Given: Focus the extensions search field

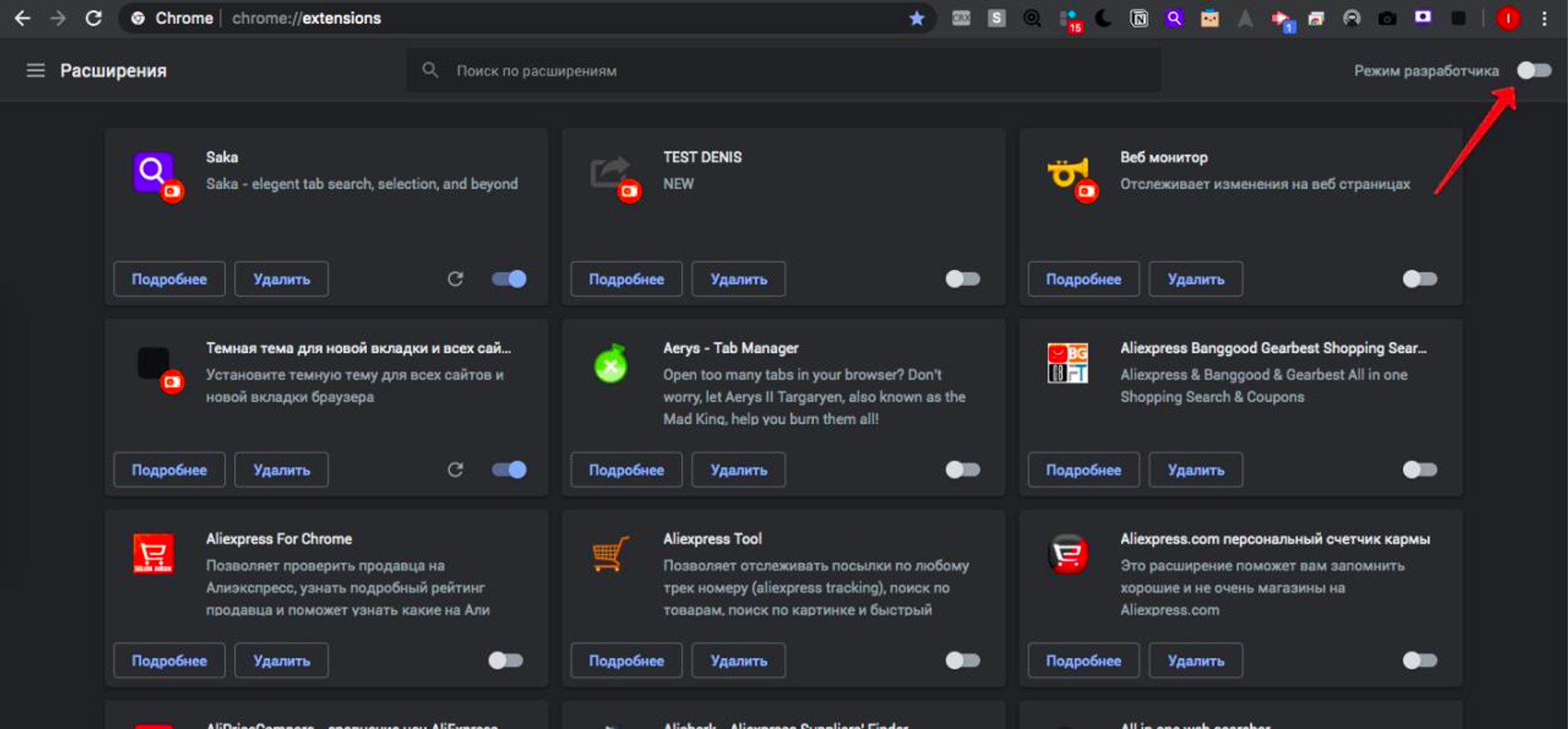Looking at the screenshot, I should click(784, 71).
